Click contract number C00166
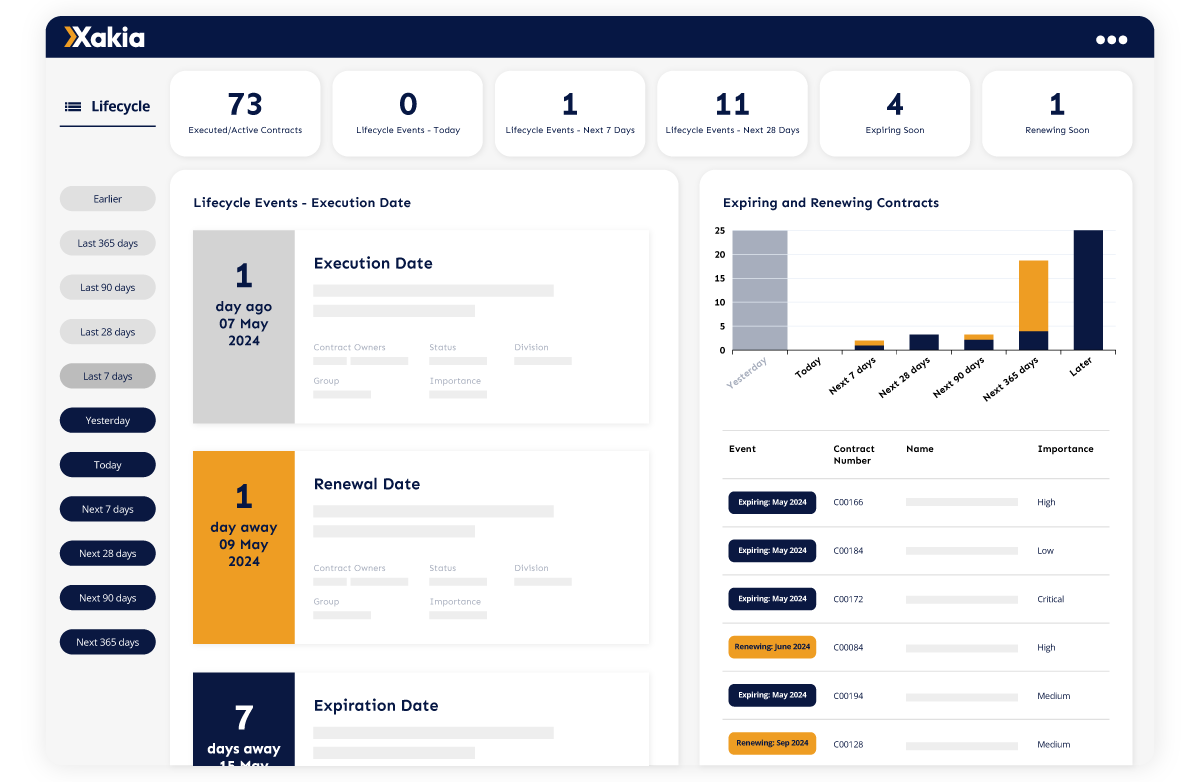Viewport: 1200px width, 782px height. pyautogui.click(x=848, y=502)
